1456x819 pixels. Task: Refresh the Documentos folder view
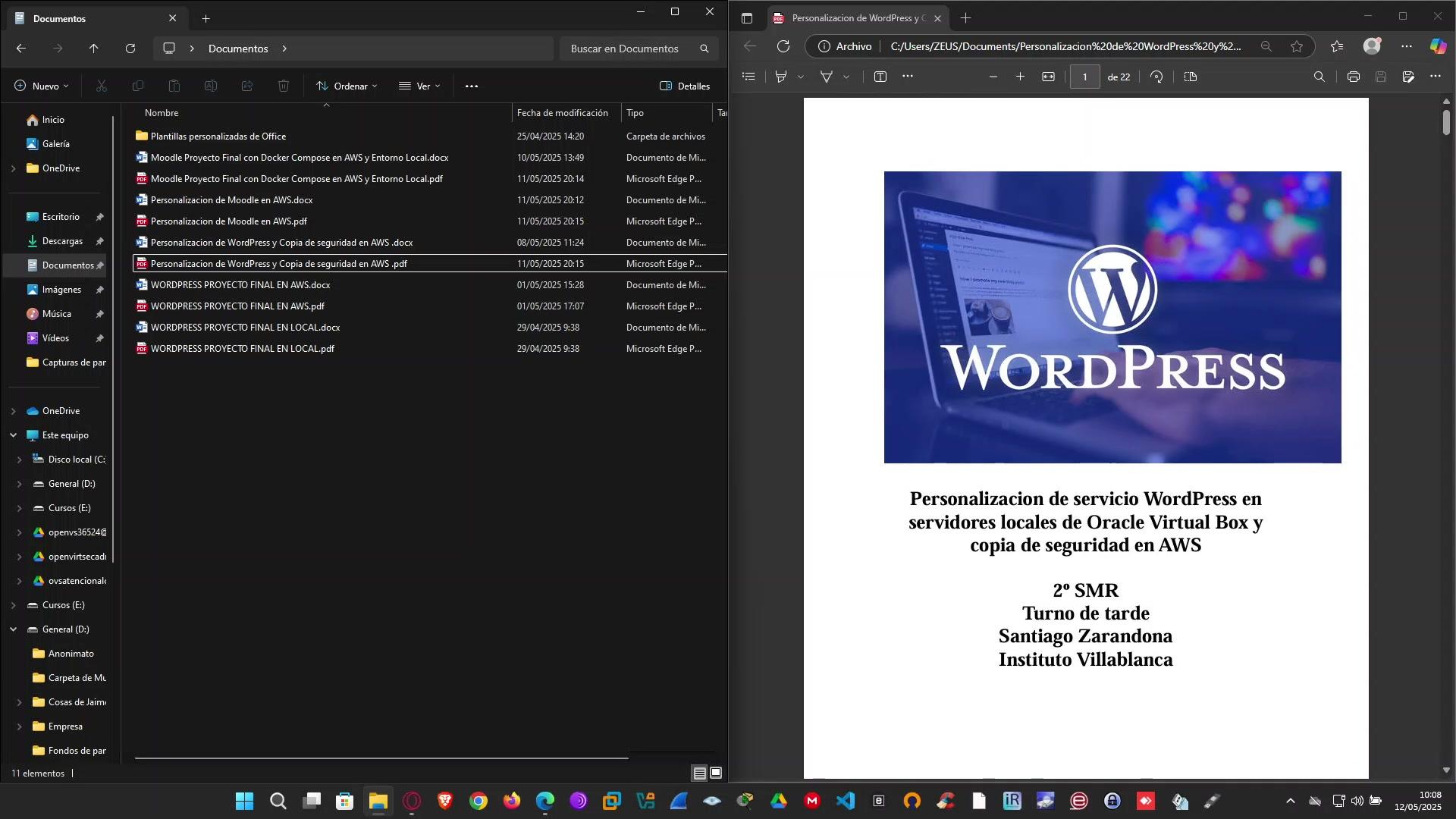tap(130, 49)
